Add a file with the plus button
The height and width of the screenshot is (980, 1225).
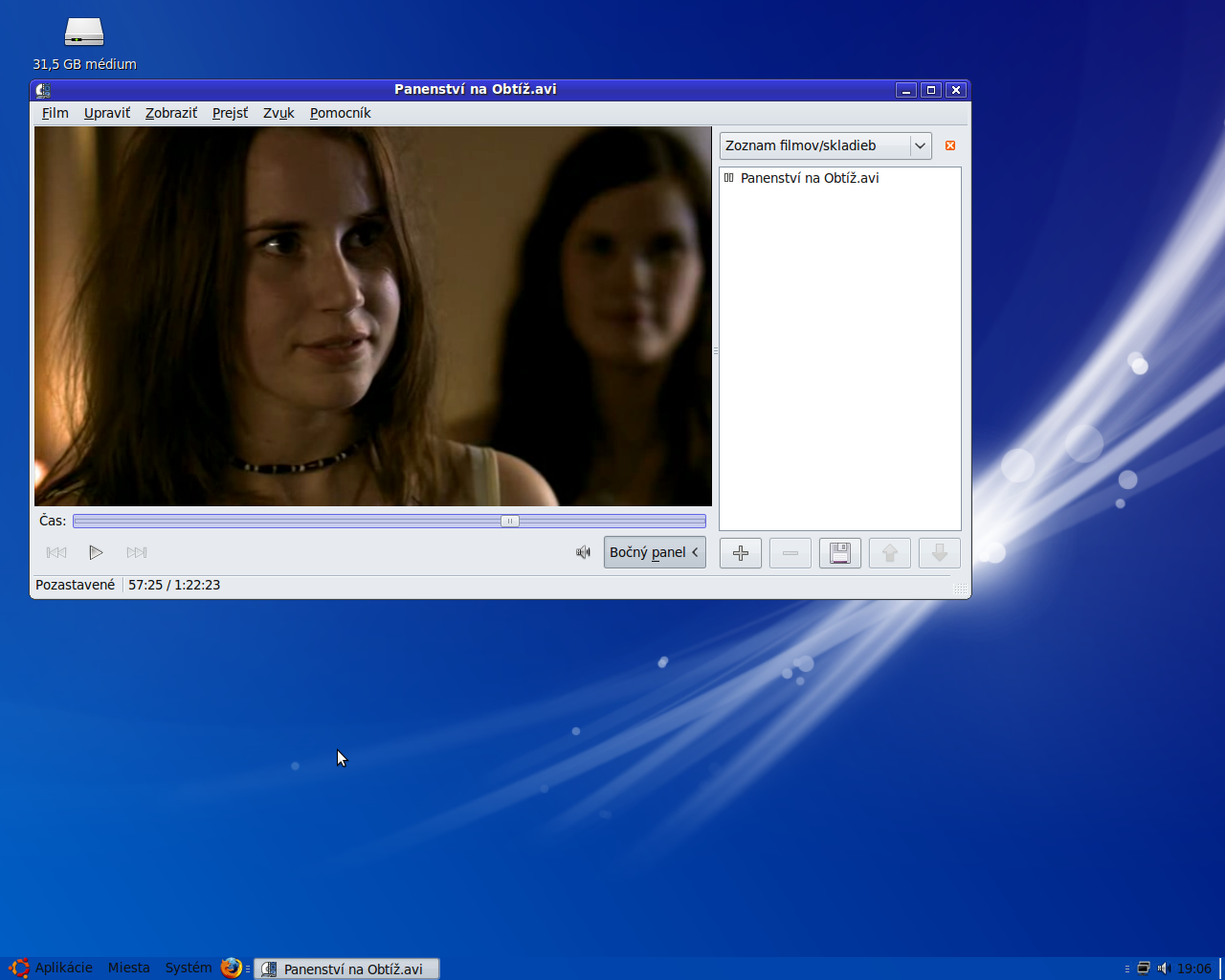click(x=740, y=553)
